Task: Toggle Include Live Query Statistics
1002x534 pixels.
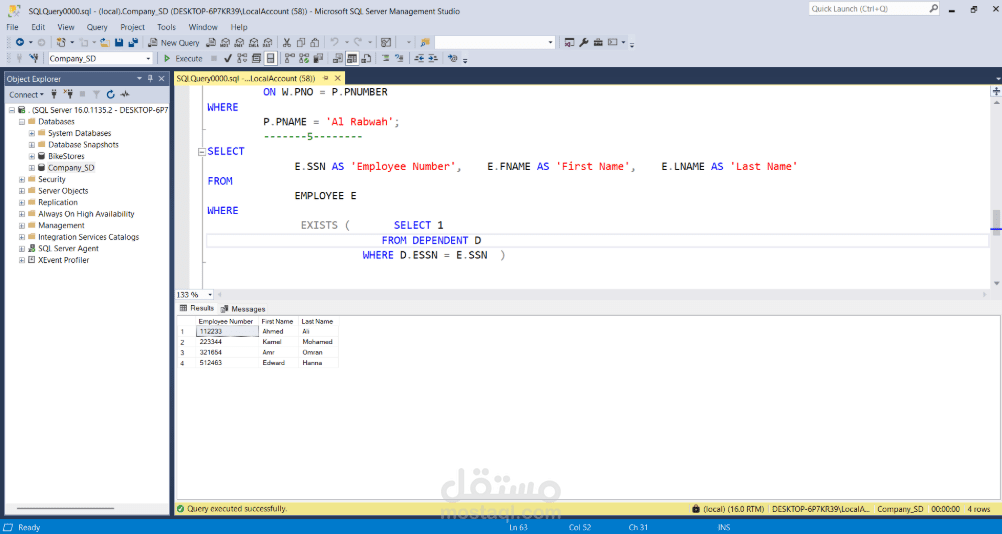Action: [x=304, y=58]
